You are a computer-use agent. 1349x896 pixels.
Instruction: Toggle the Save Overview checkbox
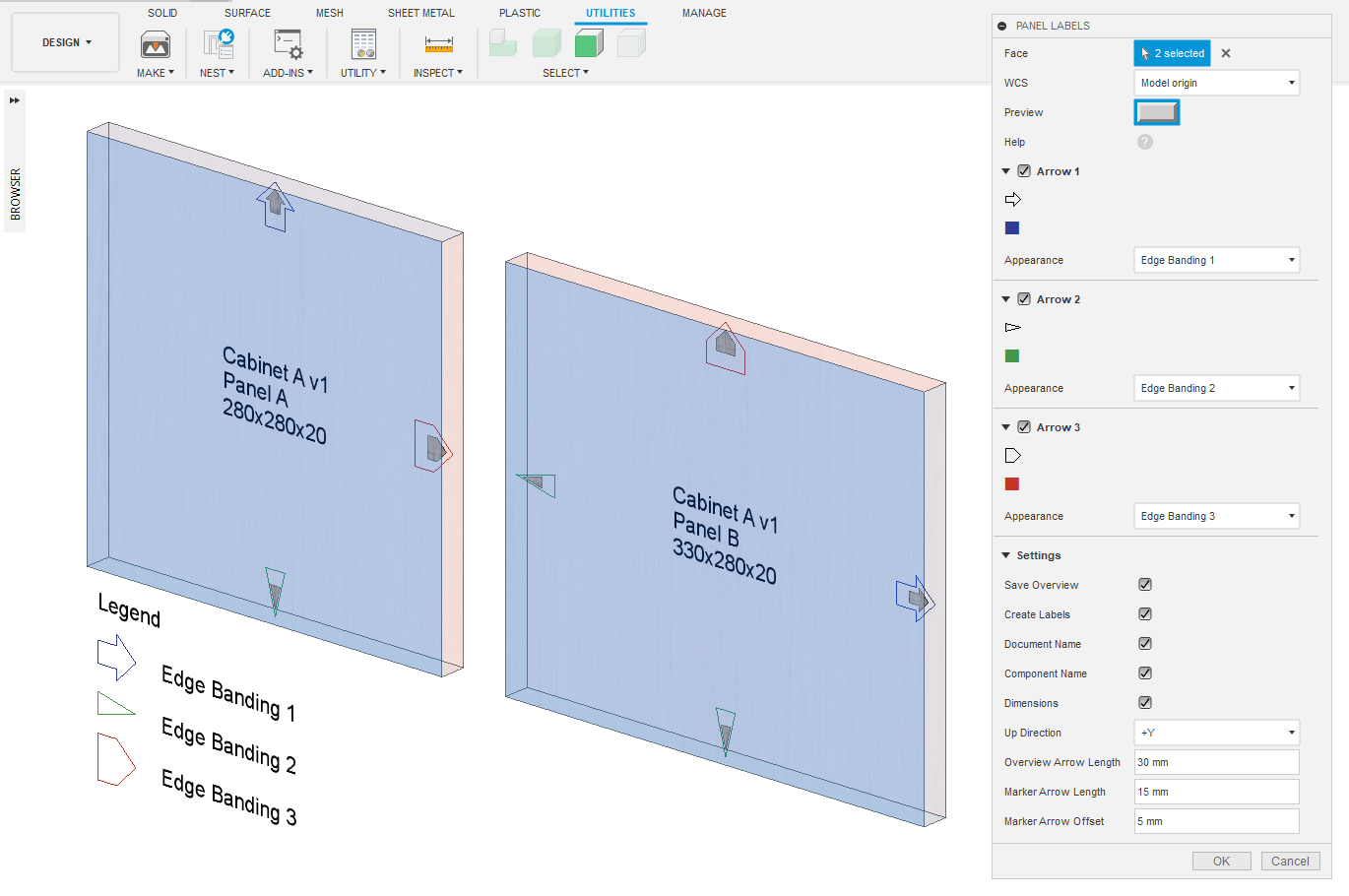coord(1145,585)
